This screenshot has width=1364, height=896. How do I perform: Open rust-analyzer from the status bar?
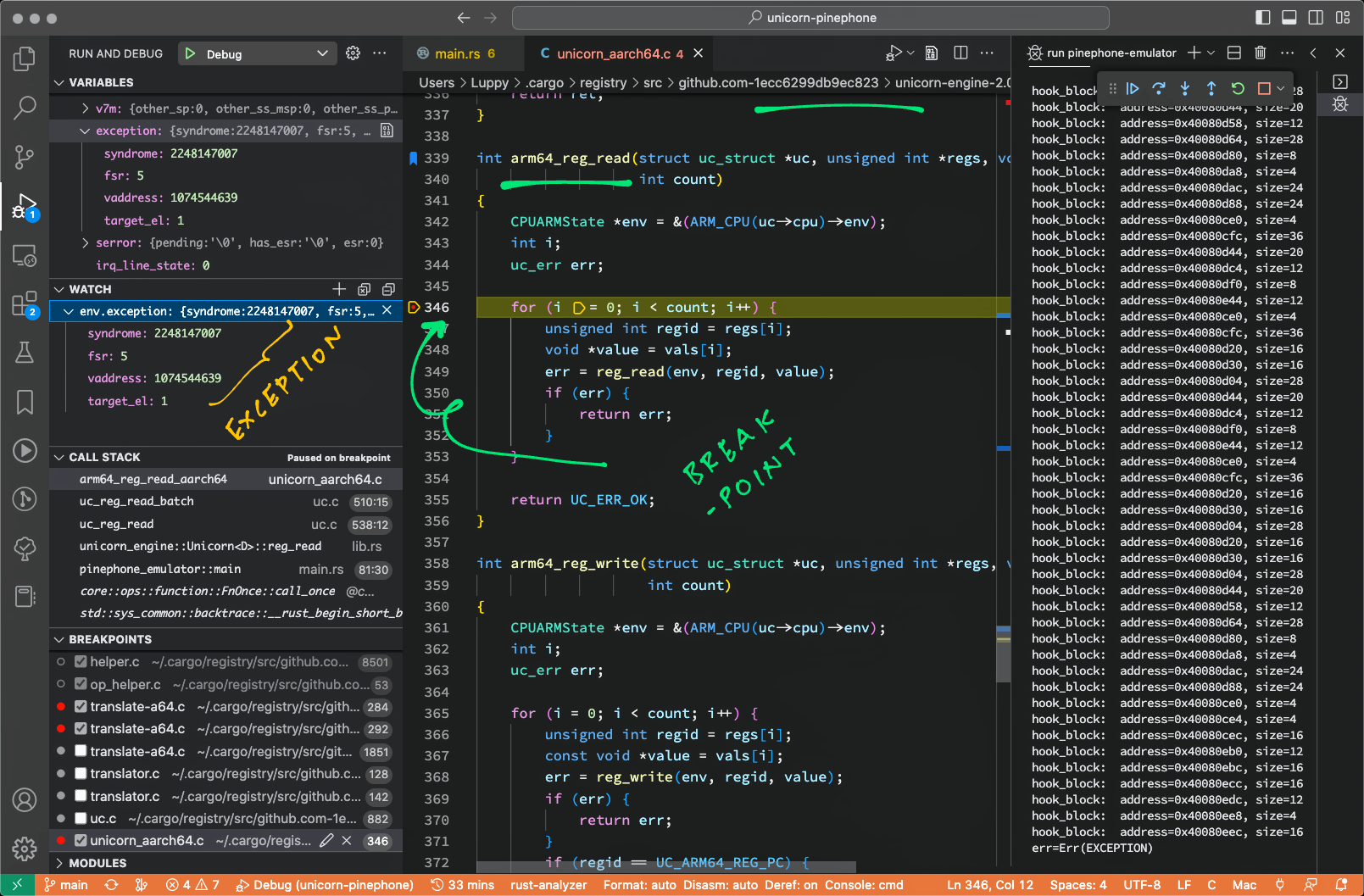(x=548, y=884)
